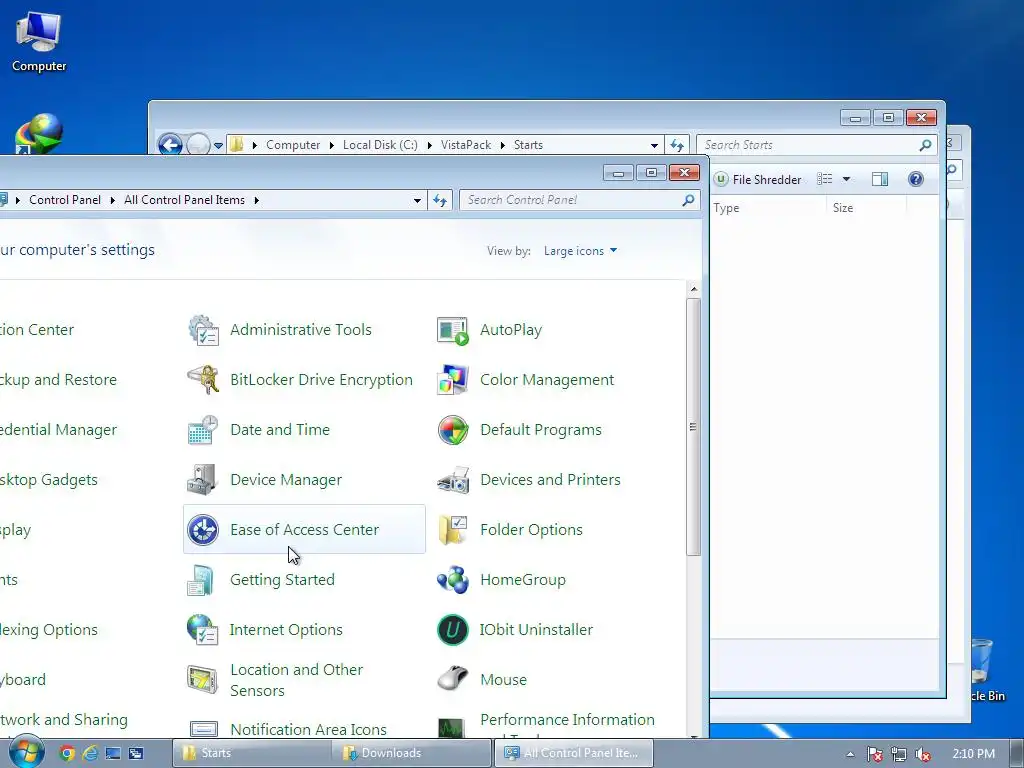Show hidden tray icons arrow

click(x=850, y=754)
